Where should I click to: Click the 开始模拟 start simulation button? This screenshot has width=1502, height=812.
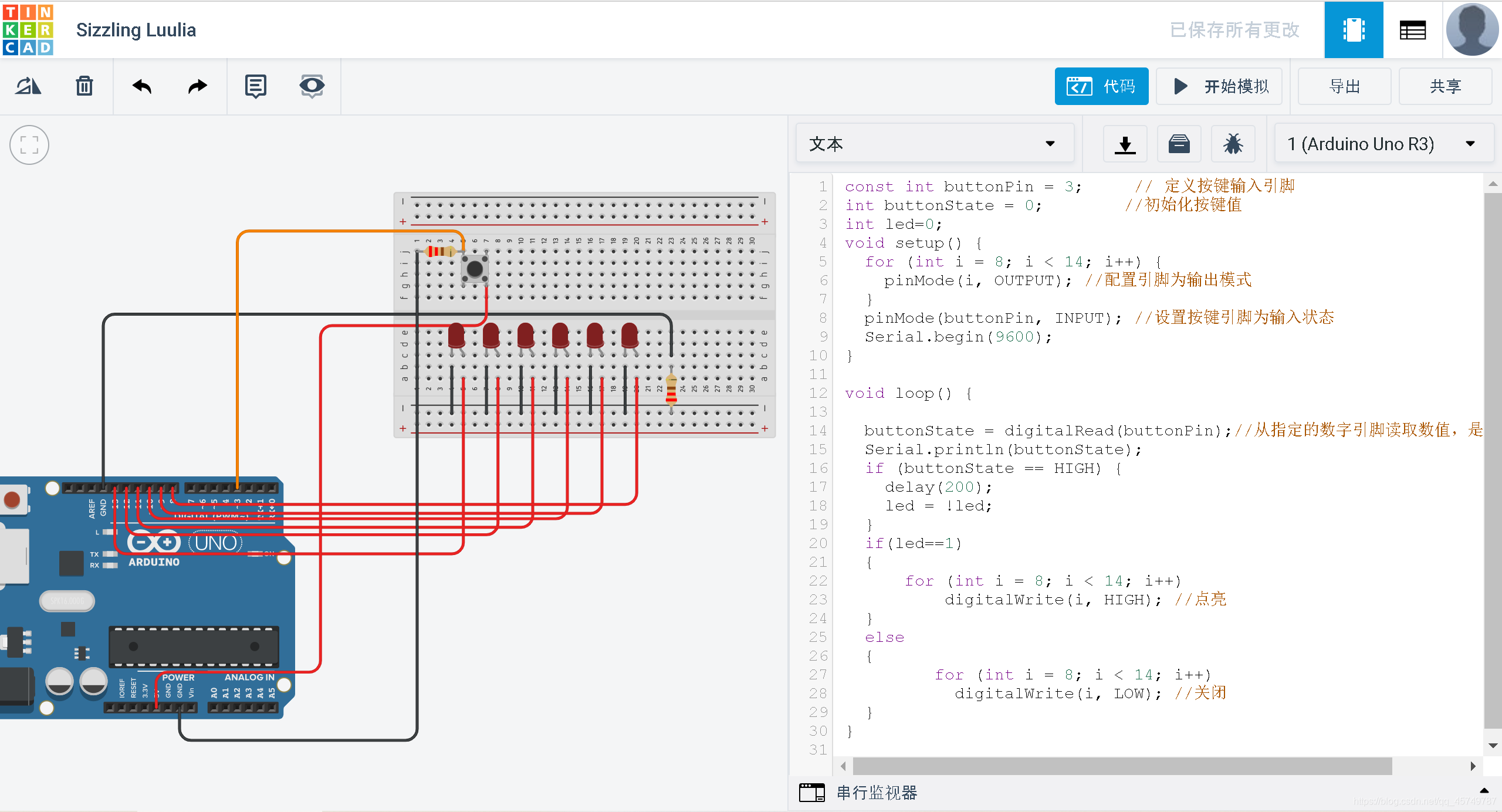coord(1219,86)
